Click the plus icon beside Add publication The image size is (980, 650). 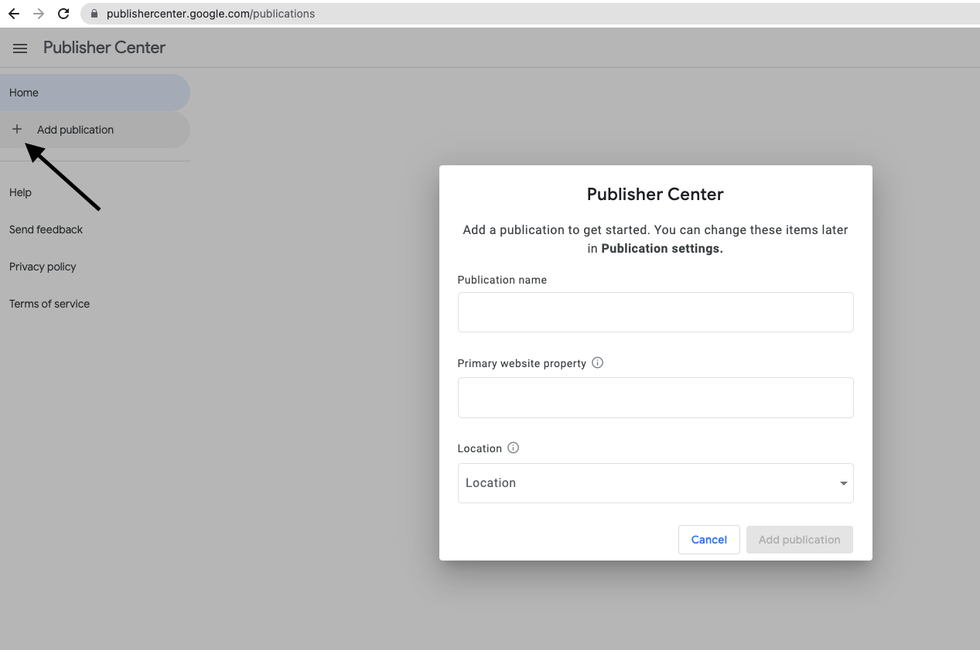(17, 129)
